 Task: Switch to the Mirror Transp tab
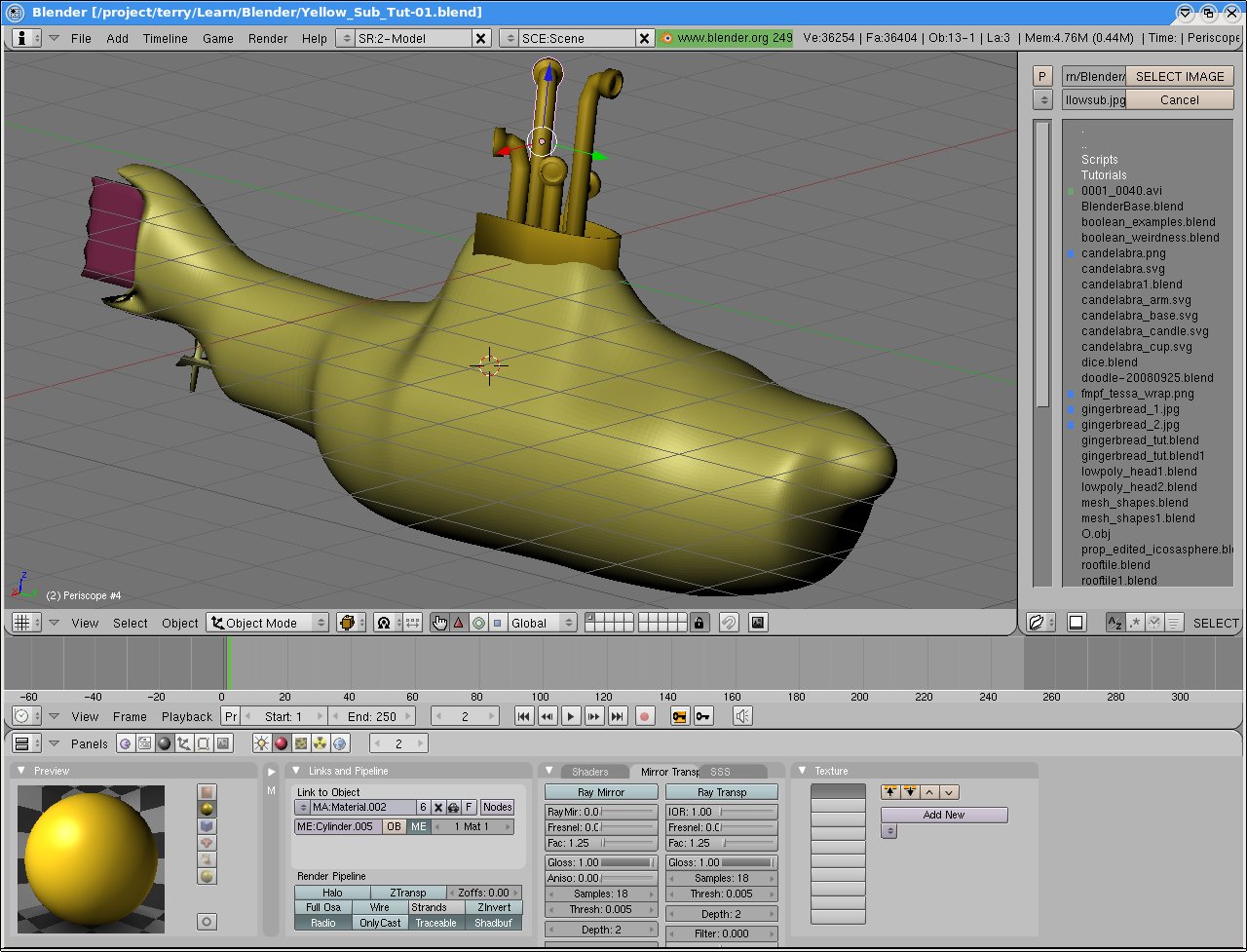[669, 770]
